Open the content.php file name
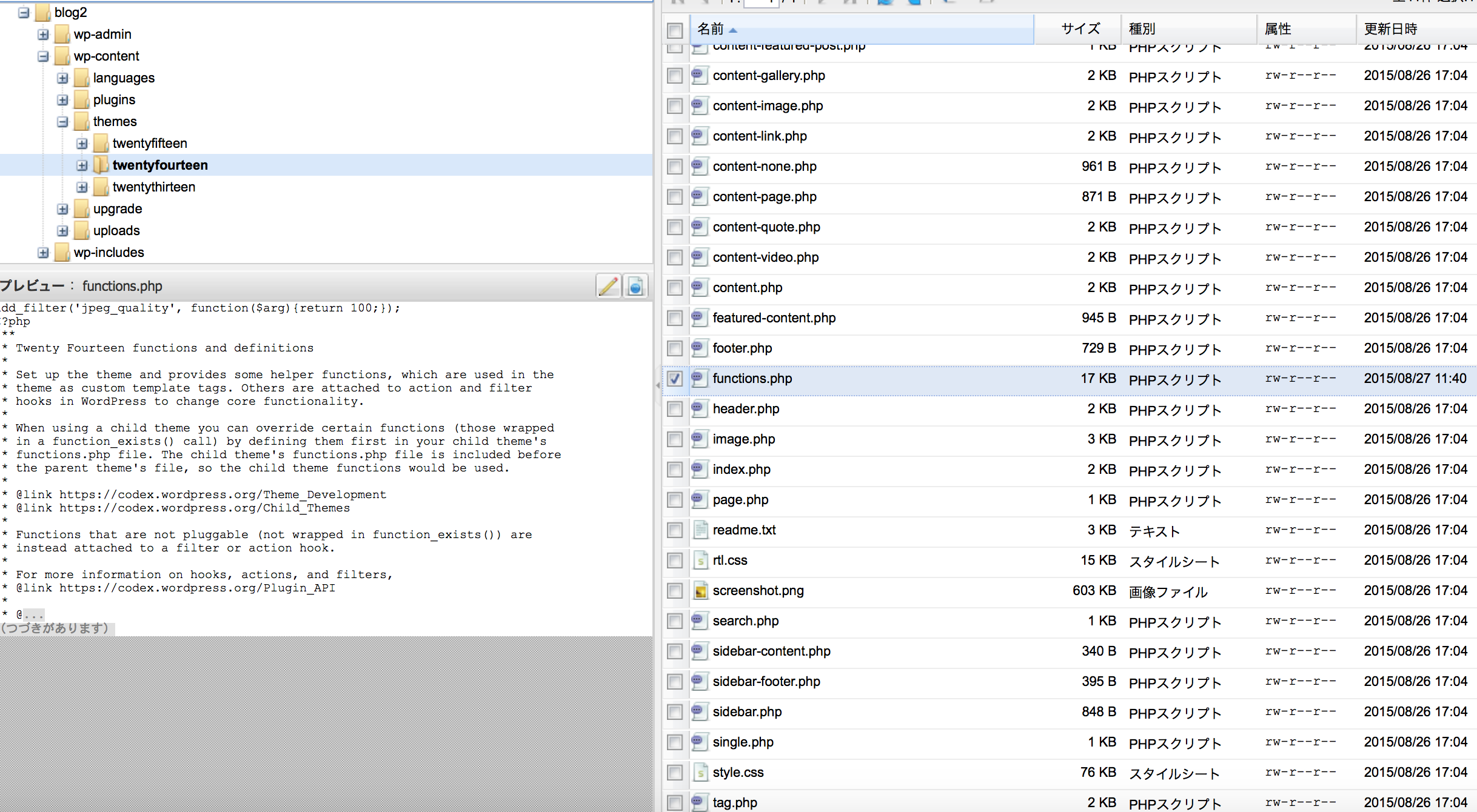Screen dimensions: 1477x812 click(748, 288)
